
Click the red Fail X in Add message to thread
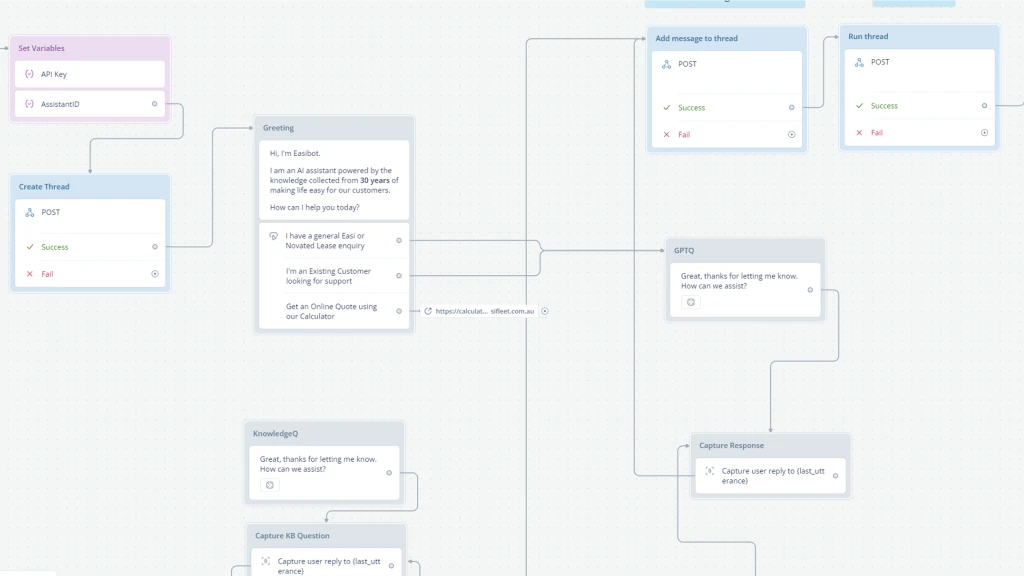click(x=666, y=134)
